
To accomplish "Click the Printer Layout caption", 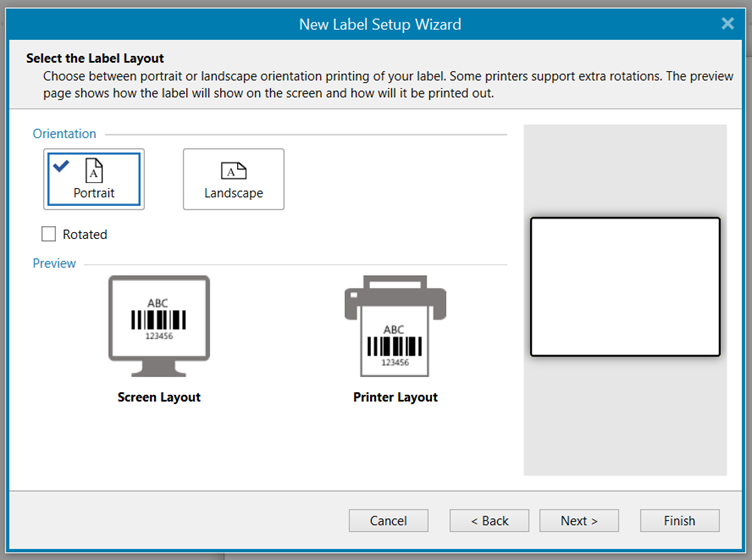I will coord(395,397).
